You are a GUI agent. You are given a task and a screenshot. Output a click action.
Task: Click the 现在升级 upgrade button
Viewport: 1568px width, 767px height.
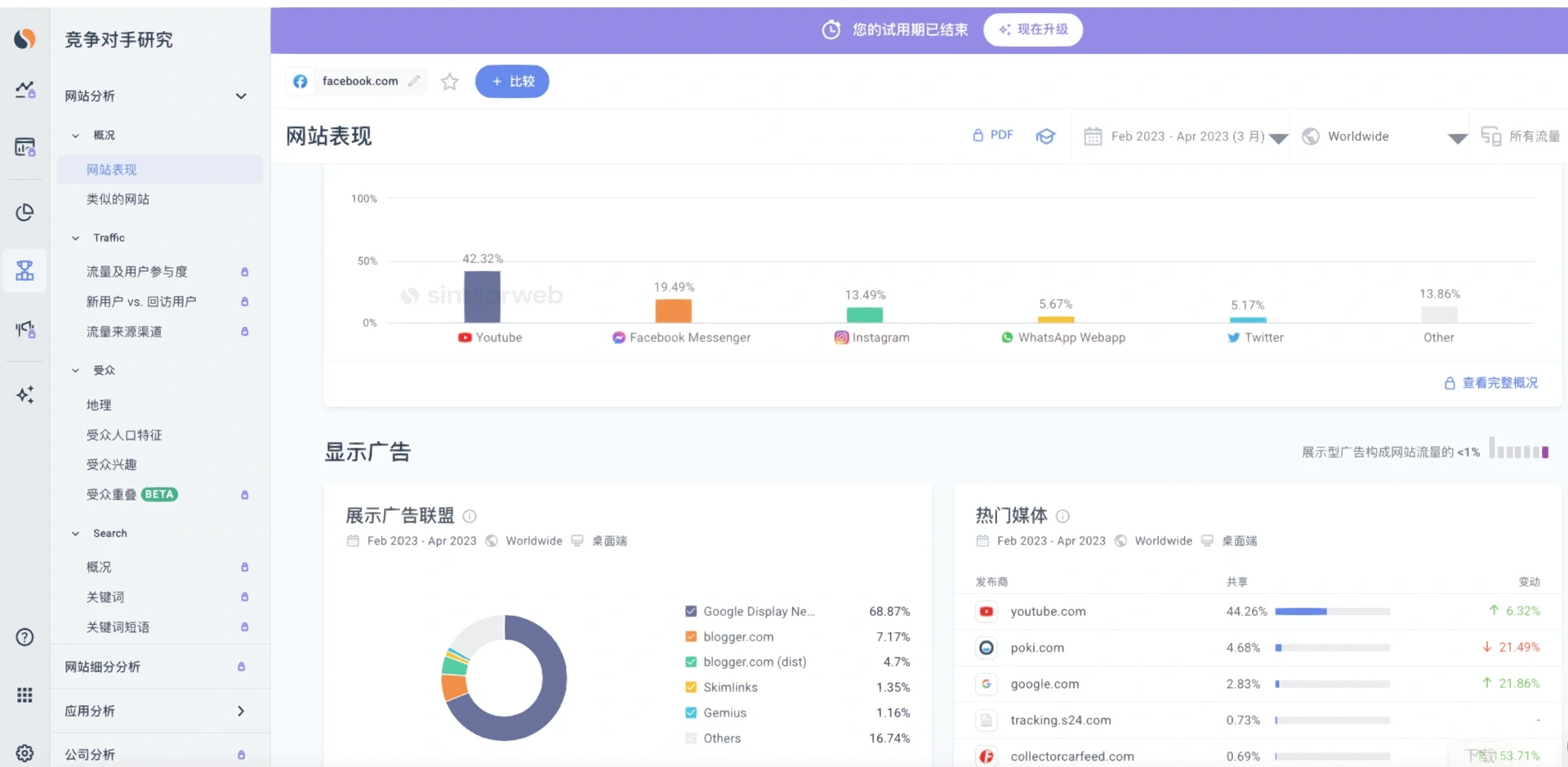(1033, 29)
